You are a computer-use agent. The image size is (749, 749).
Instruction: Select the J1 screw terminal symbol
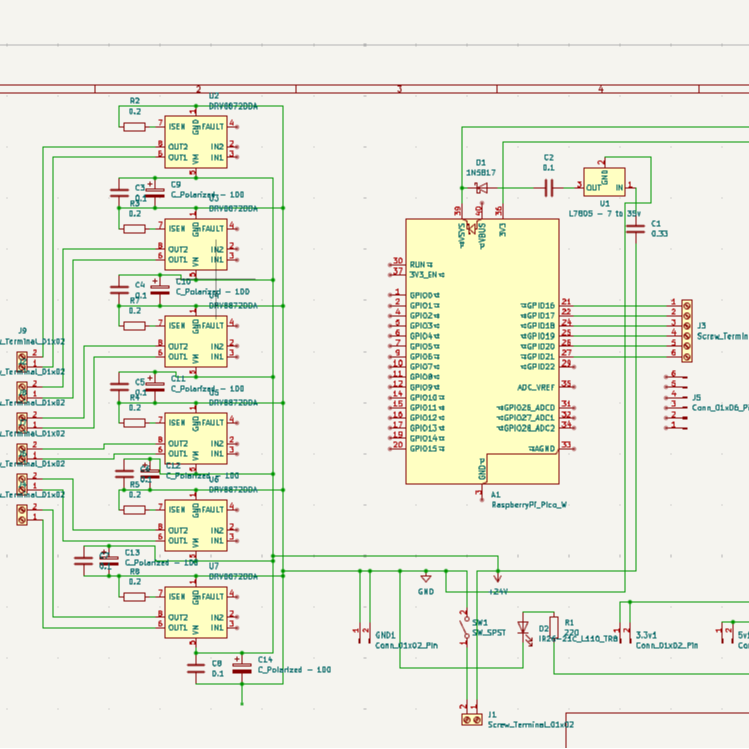[472, 719]
